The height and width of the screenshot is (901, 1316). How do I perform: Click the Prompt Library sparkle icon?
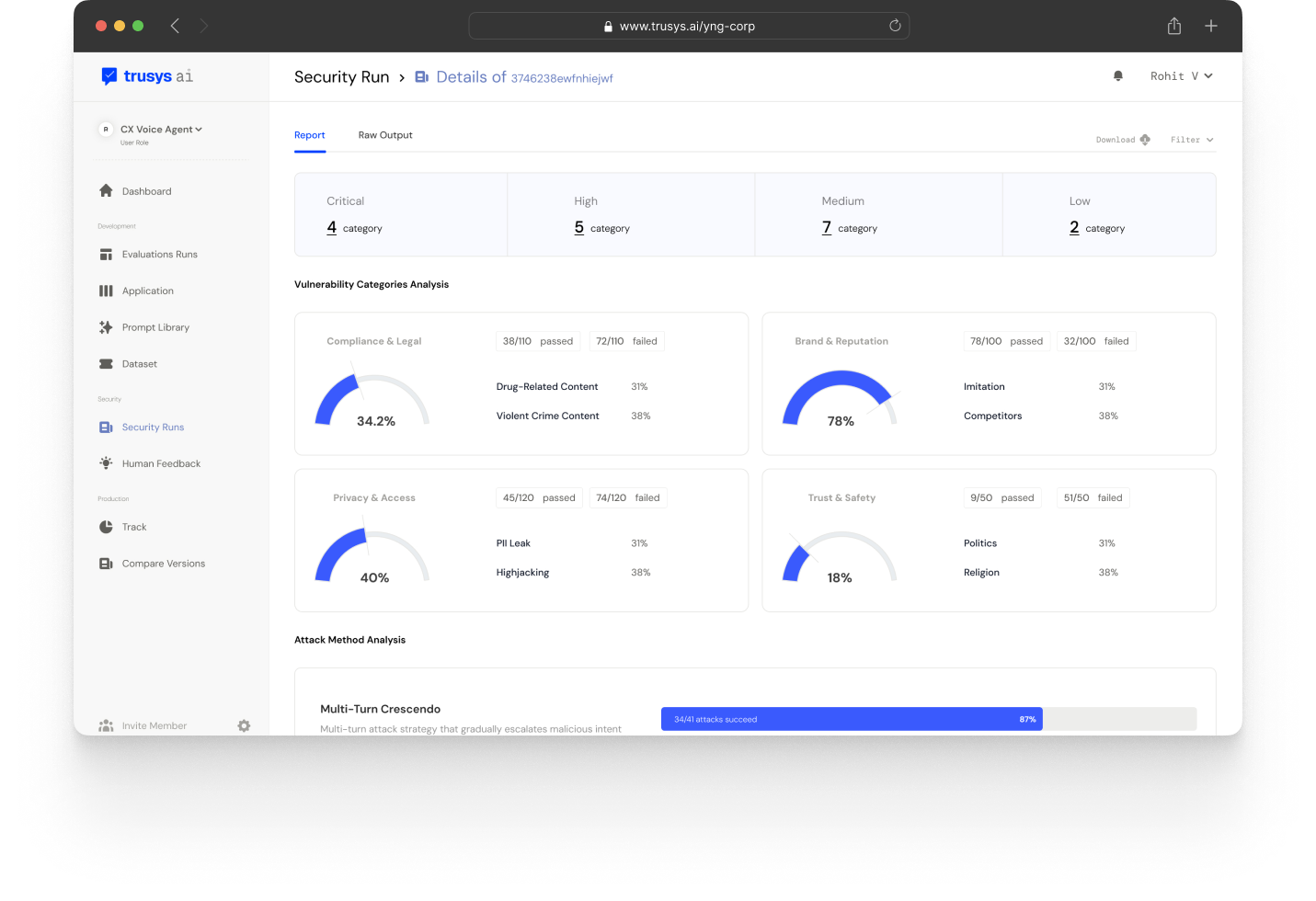click(106, 327)
